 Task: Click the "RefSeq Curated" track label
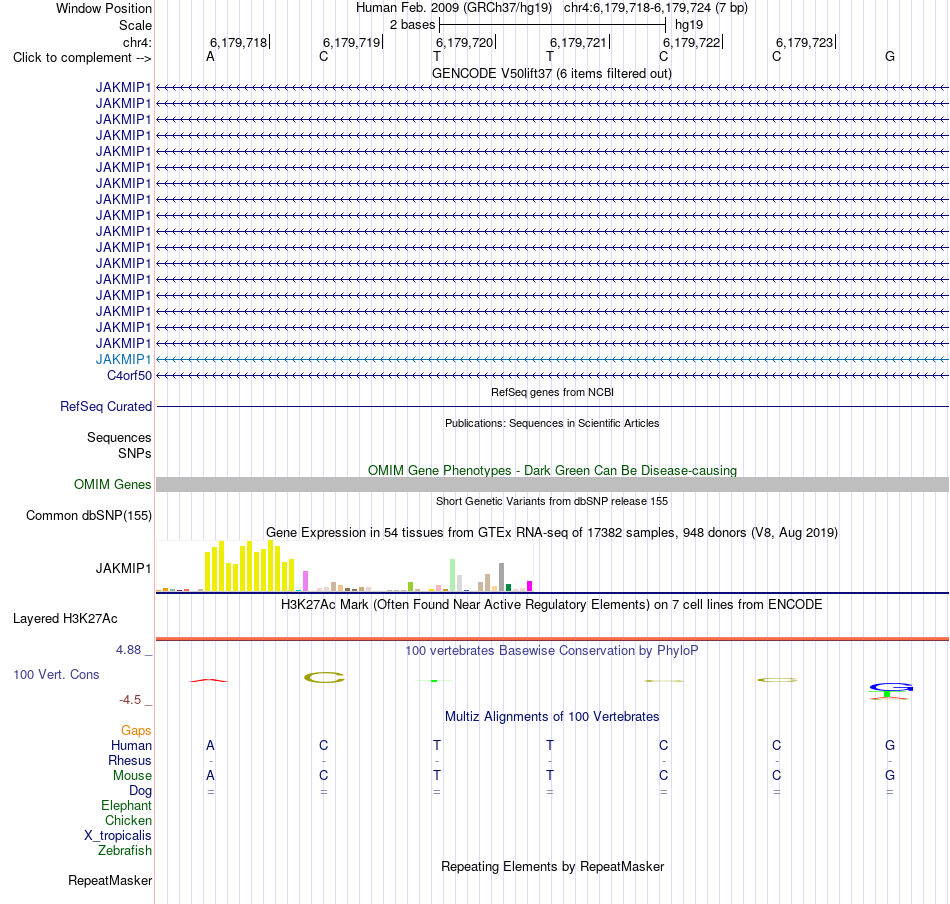(x=105, y=407)
